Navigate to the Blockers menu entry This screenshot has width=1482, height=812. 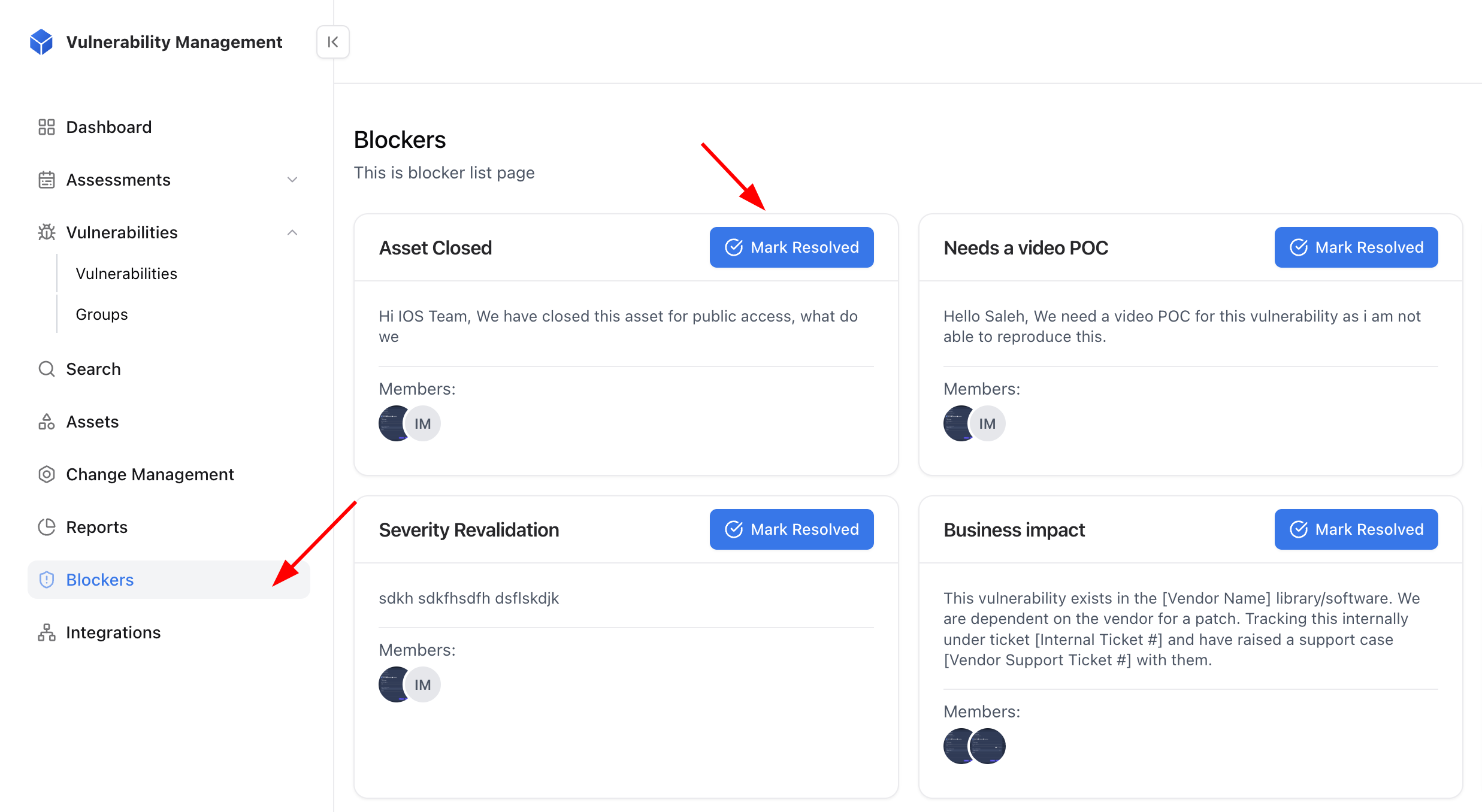pyautogui.click(x=99, y=580)
